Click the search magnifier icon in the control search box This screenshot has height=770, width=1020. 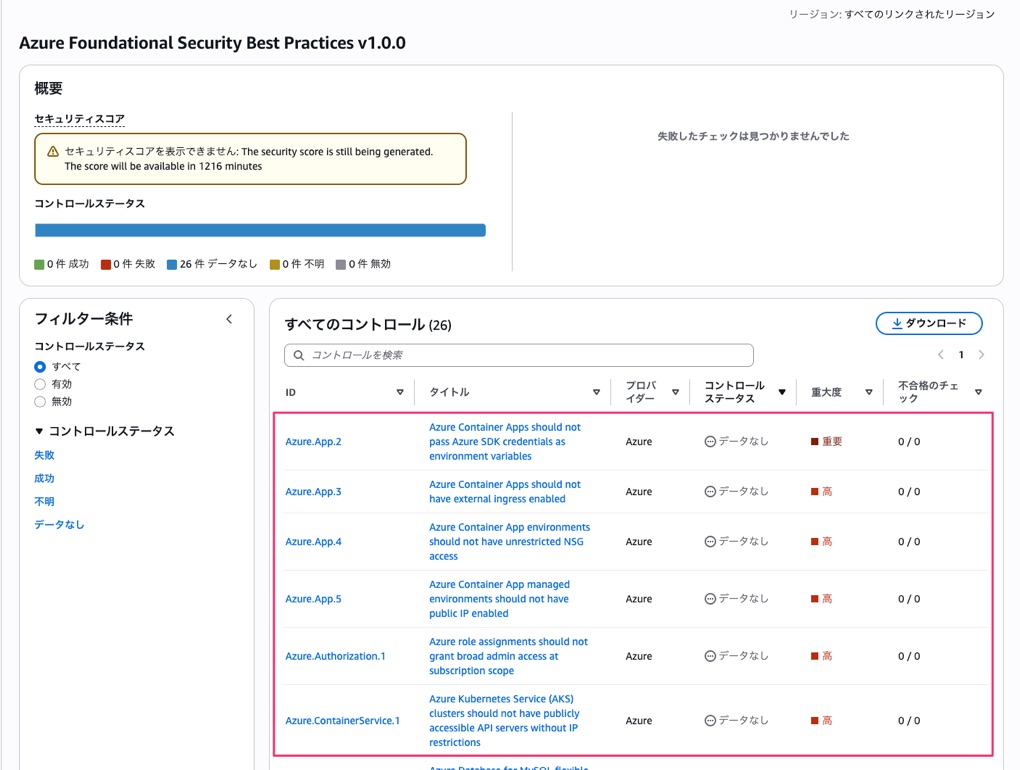pyautogui.click(x=299, y=355)
